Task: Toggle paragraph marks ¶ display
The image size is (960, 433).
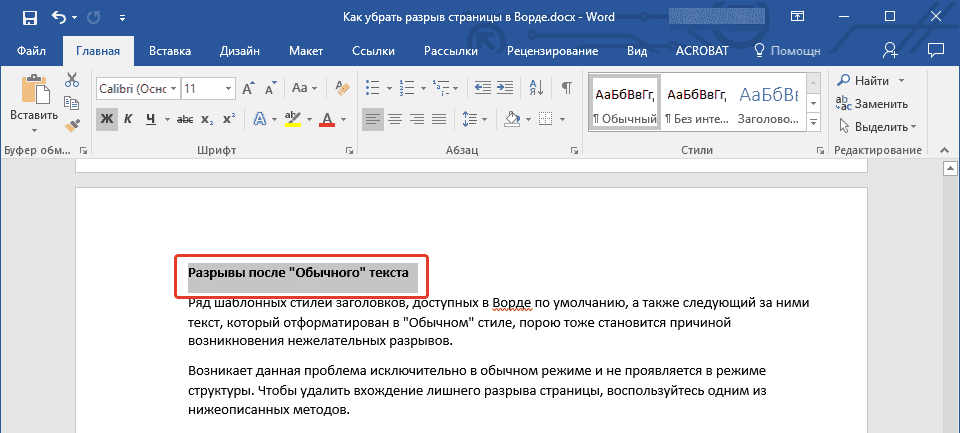Action: 567,88
